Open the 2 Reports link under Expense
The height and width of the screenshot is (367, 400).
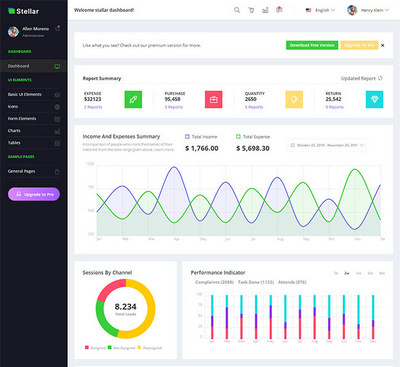click(x=93, y=107)
